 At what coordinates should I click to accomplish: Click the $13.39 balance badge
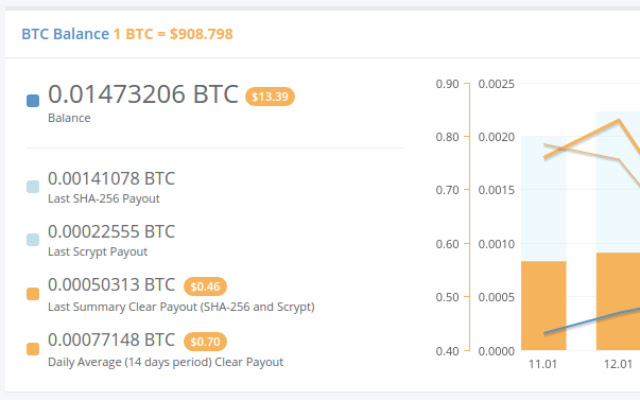[270, 96]
